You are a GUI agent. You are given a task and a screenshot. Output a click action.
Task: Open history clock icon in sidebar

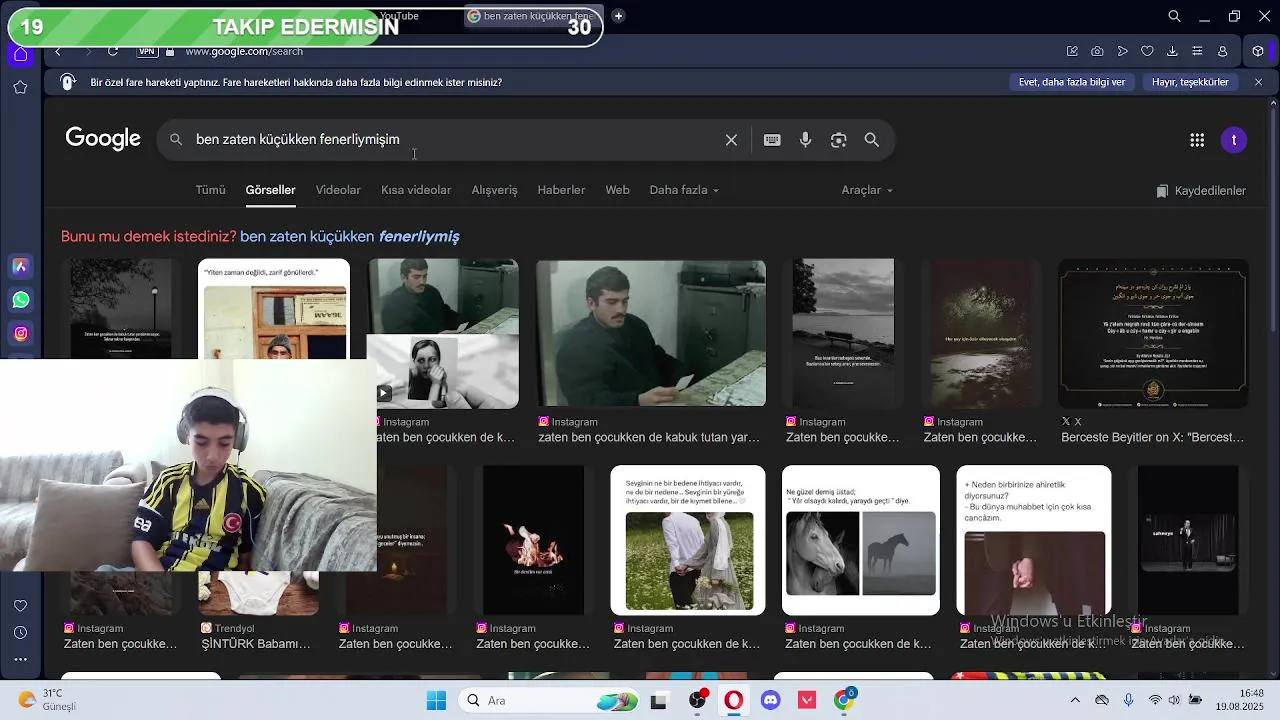tap(20, 632)
